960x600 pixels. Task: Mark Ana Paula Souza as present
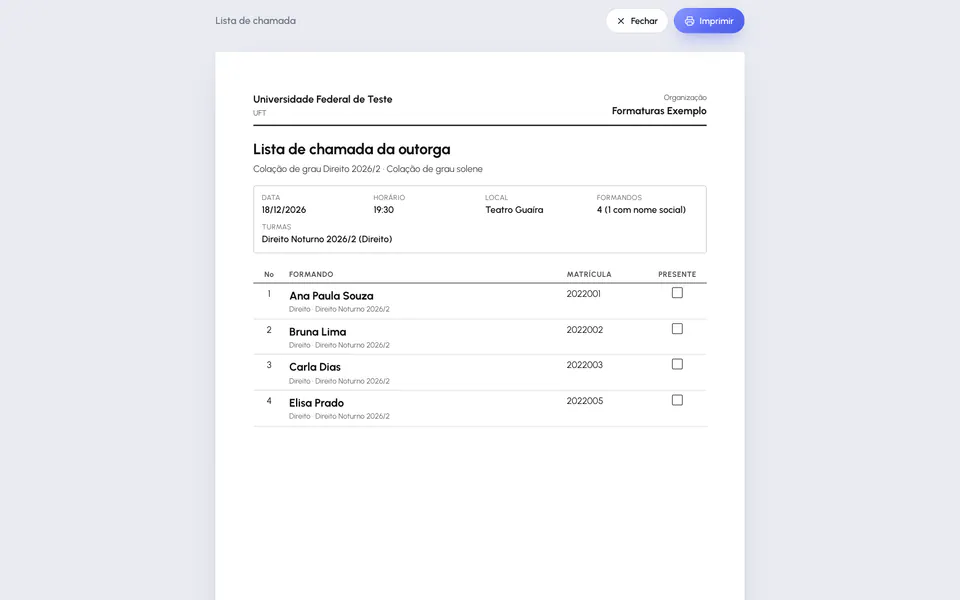click(x=677, y=293)
